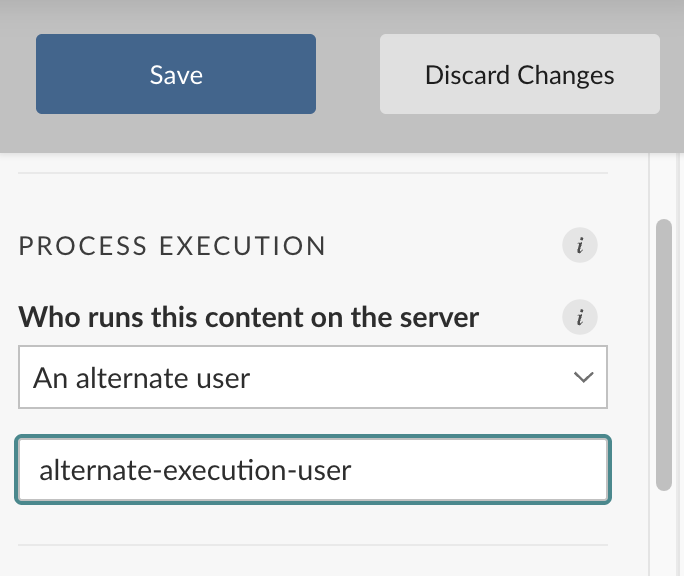Click the Save button
Image resolution: width=684 pixels, height=576 pixels.
tap(176, 74)
